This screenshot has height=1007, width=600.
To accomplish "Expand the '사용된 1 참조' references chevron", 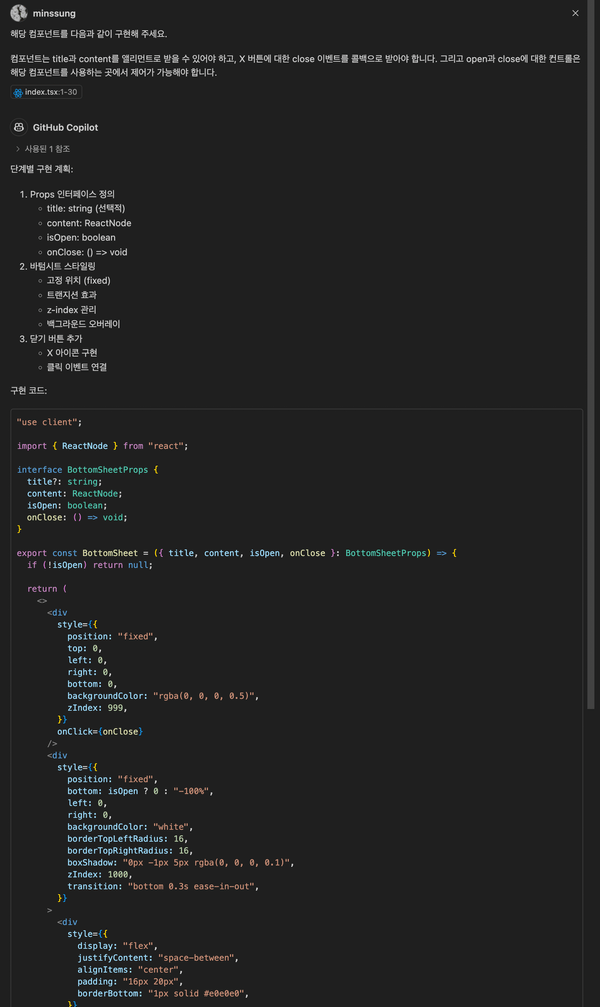I will coord(18,149).
